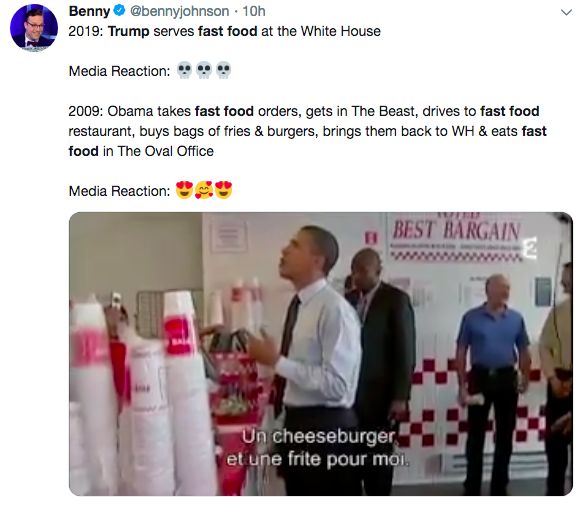Click the second Media Reaction label
Image resolution: width=584 pixels, height=511 pixels.
(119, 191)
